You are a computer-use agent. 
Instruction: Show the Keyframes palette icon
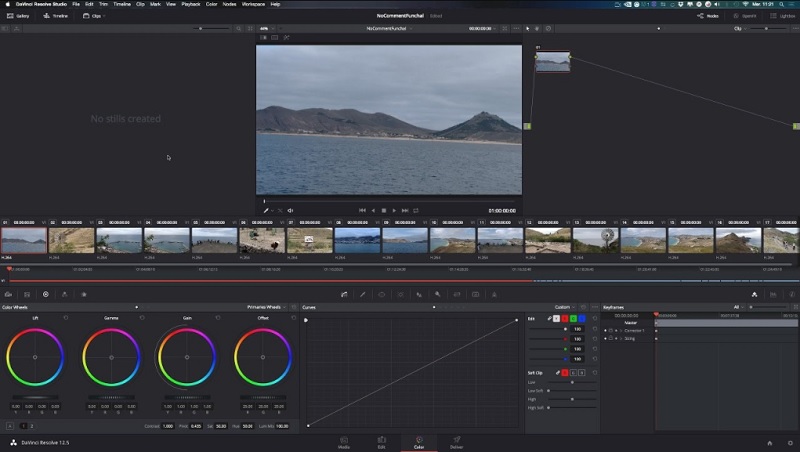click(x=754, y=294)
